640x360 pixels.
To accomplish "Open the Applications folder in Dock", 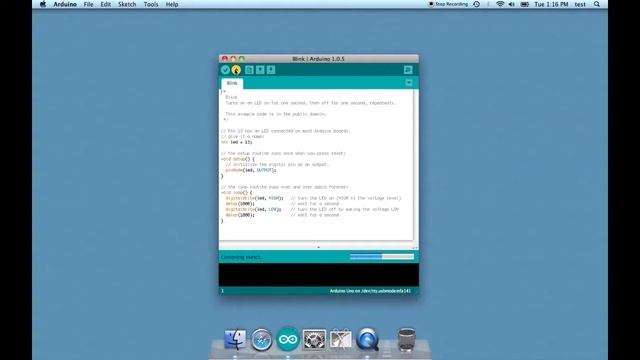I will click(340, 339).
